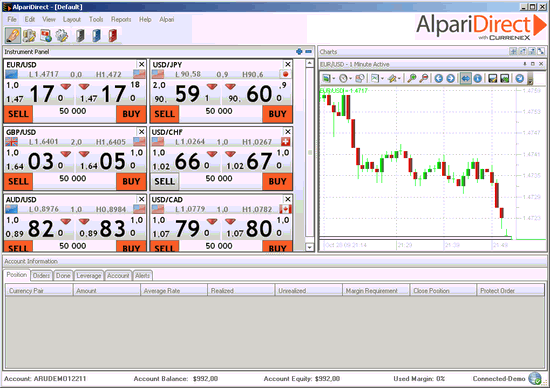Open the drawing tools dropdown arrow
This screenshot has height=388, width=550.
click(x=399, y=79)
